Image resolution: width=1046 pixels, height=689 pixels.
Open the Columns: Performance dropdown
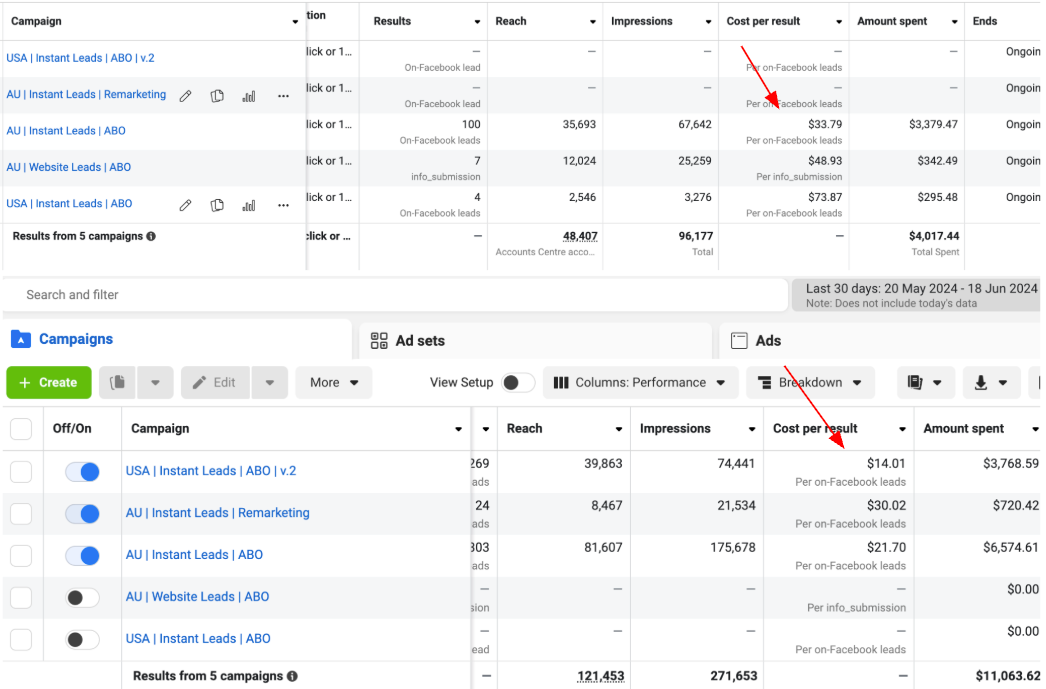[x=640, y=382]
